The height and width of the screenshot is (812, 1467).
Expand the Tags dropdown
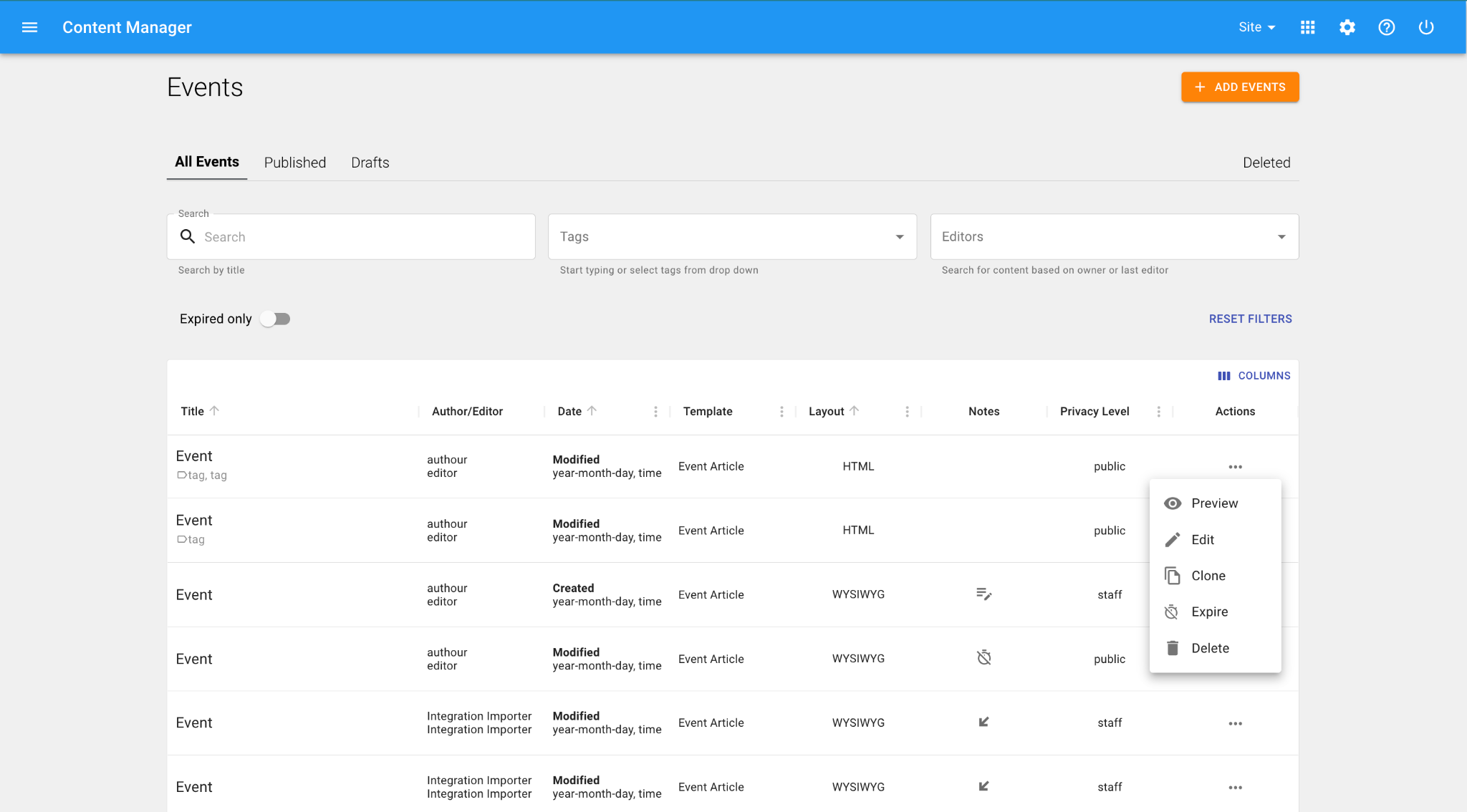click(899, 237)
